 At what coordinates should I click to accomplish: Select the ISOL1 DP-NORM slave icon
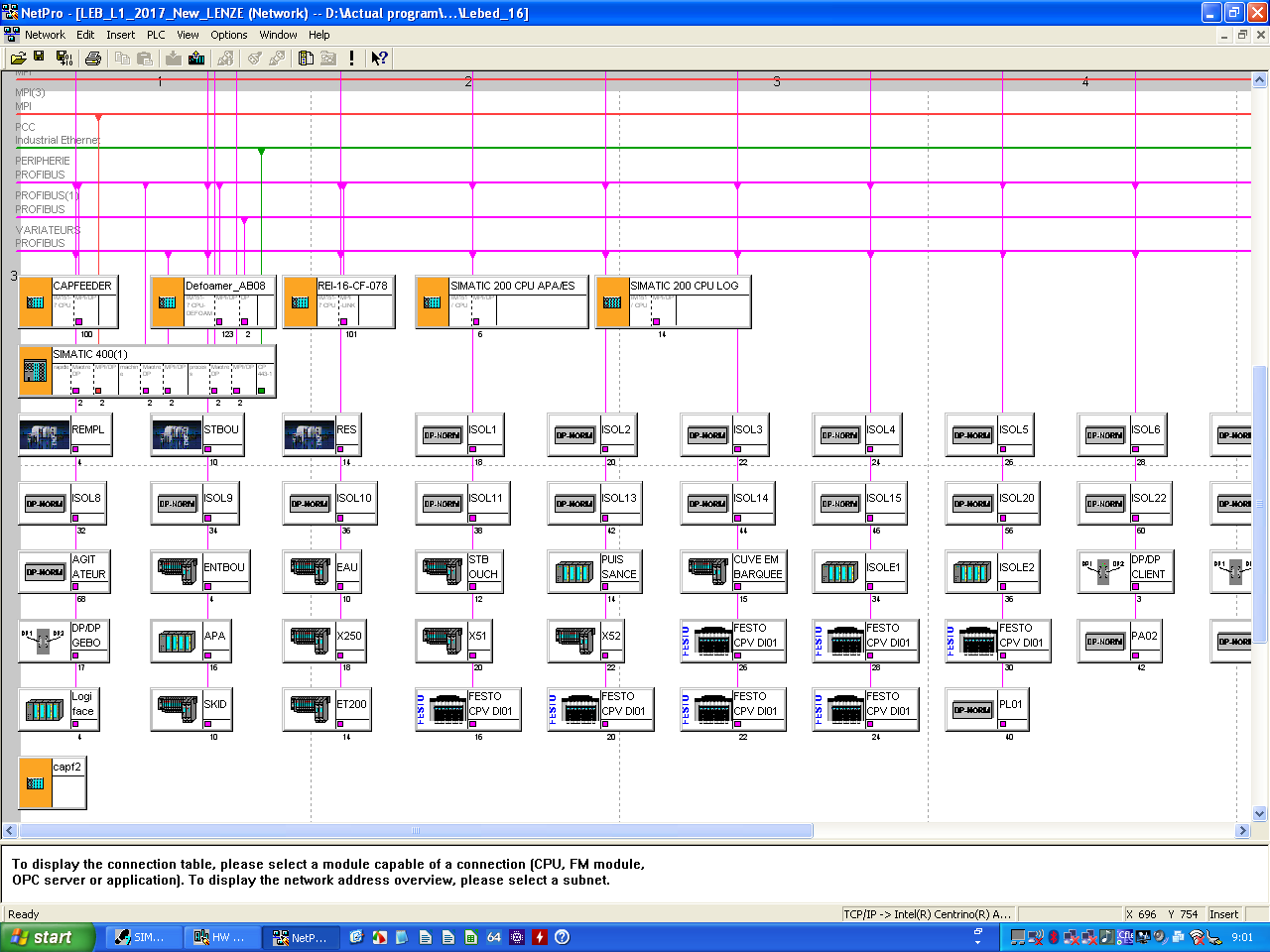(x=442, y=435)
